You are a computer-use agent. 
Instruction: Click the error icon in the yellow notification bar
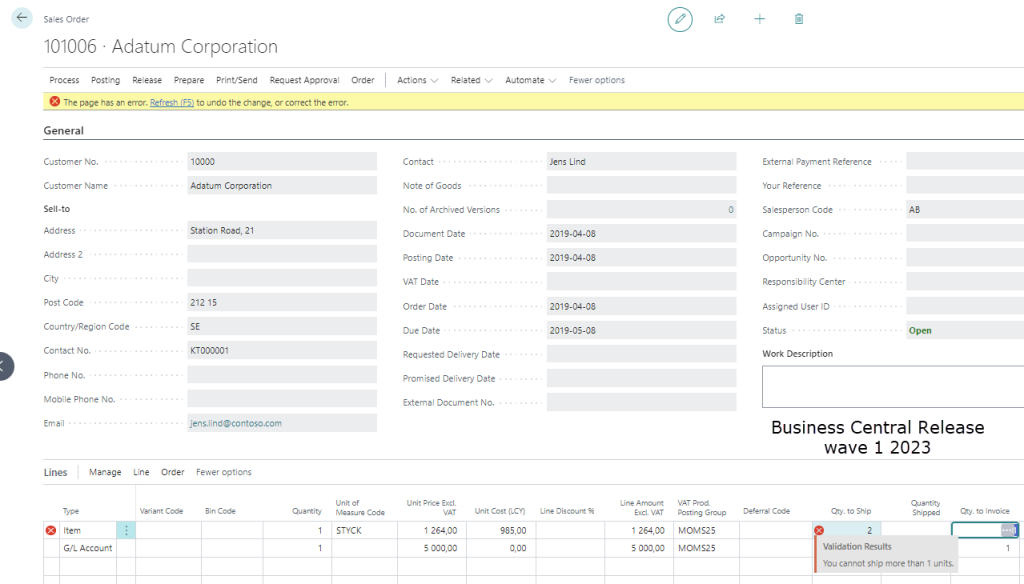pos(56,102)
